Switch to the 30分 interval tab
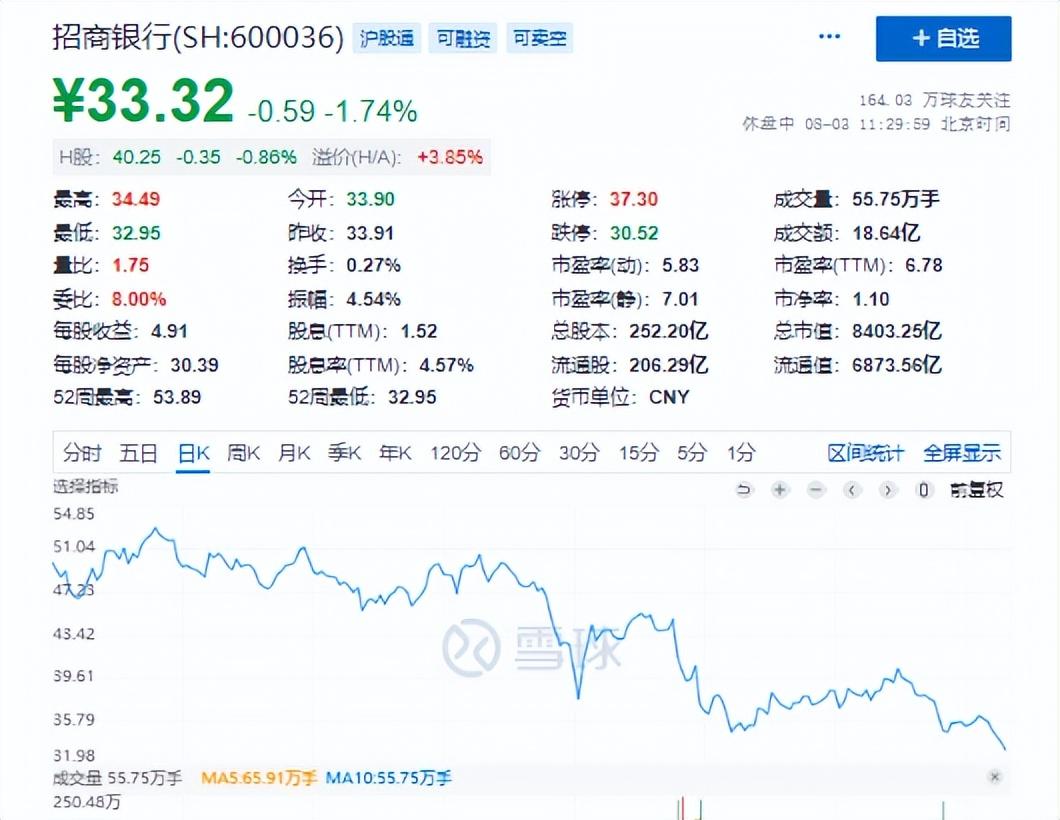Image resolution: width=1060 pixels, height=820 pixels. [579, 452]
